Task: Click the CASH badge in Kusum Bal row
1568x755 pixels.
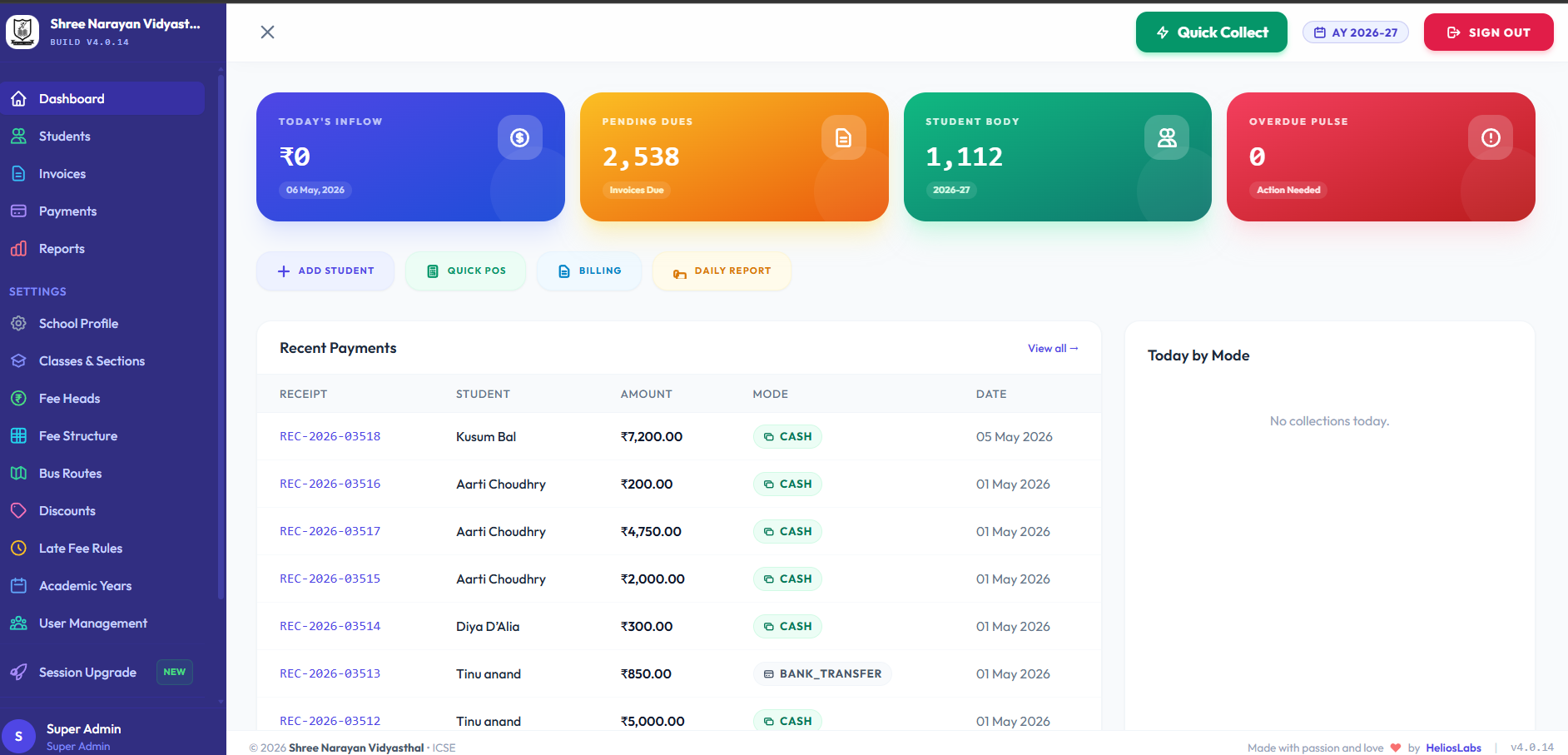Action: click(787, 436)
